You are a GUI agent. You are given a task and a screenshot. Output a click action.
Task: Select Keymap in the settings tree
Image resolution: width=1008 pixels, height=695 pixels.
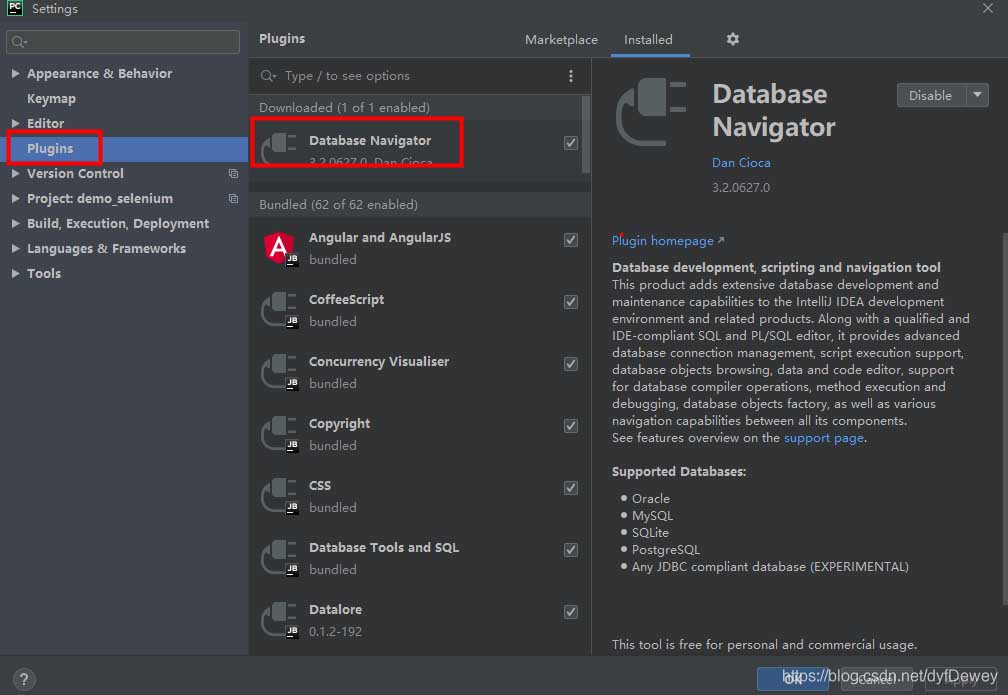click(x=51, y=98)
